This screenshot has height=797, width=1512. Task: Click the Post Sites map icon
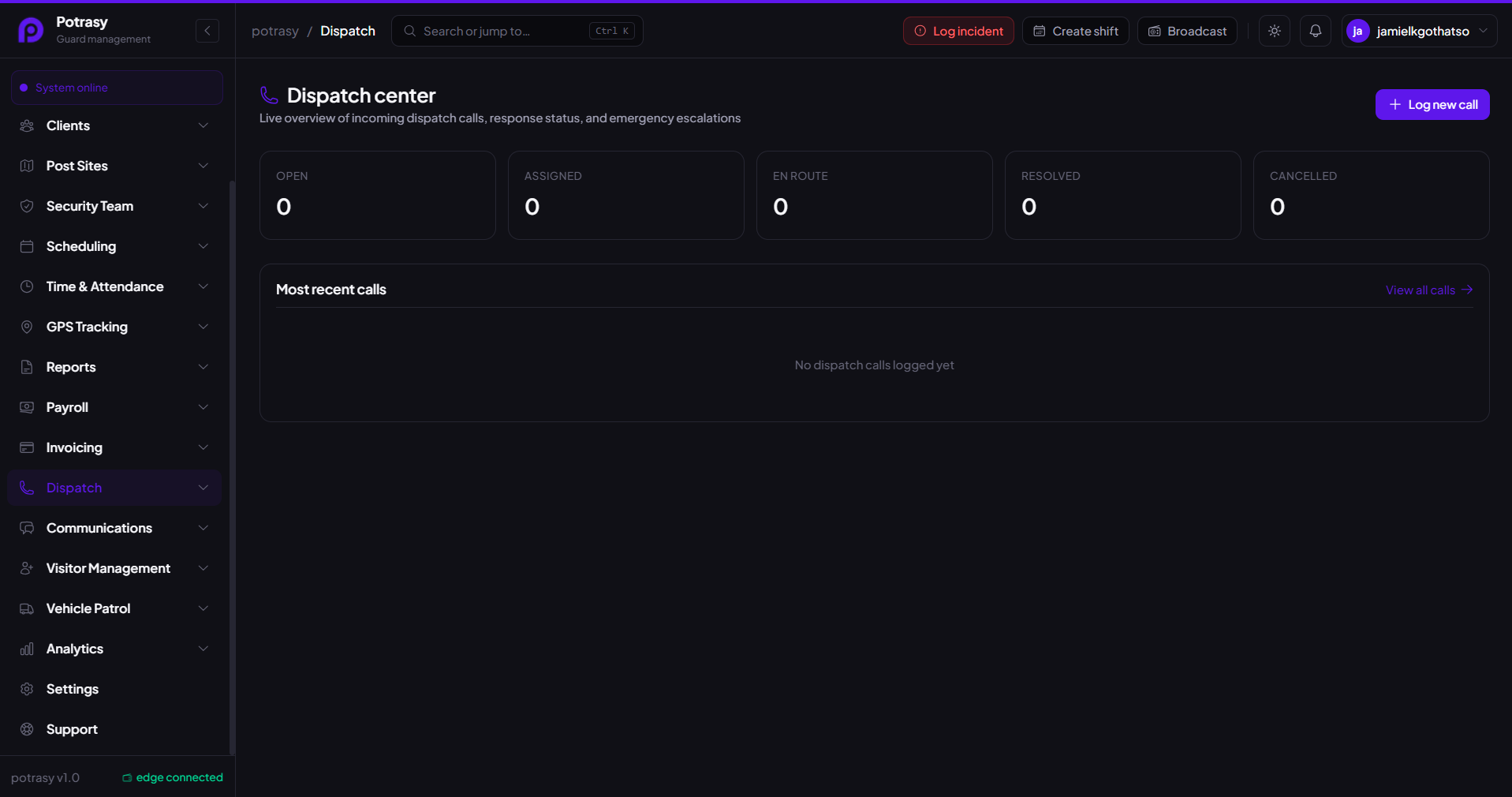click(x=27, y=166)
